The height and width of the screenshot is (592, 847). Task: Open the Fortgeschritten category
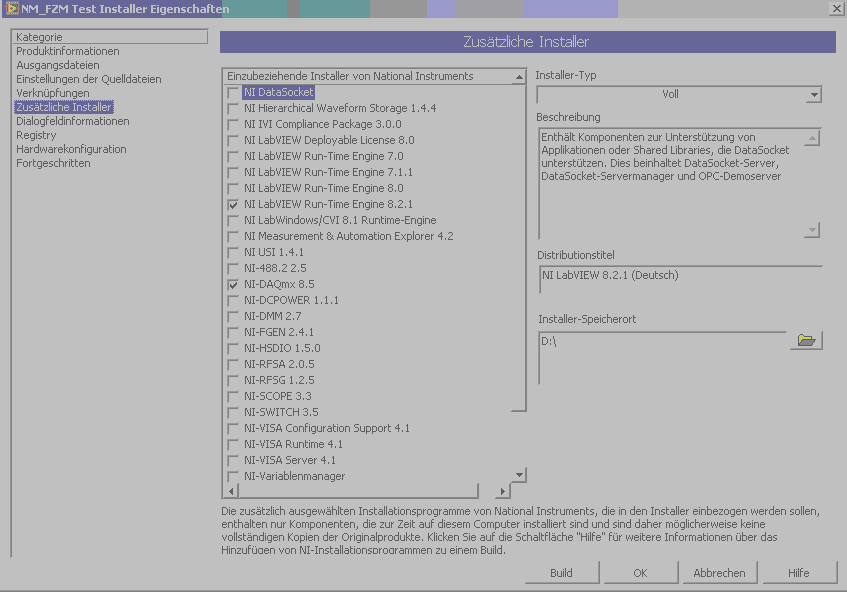(53, 164)
